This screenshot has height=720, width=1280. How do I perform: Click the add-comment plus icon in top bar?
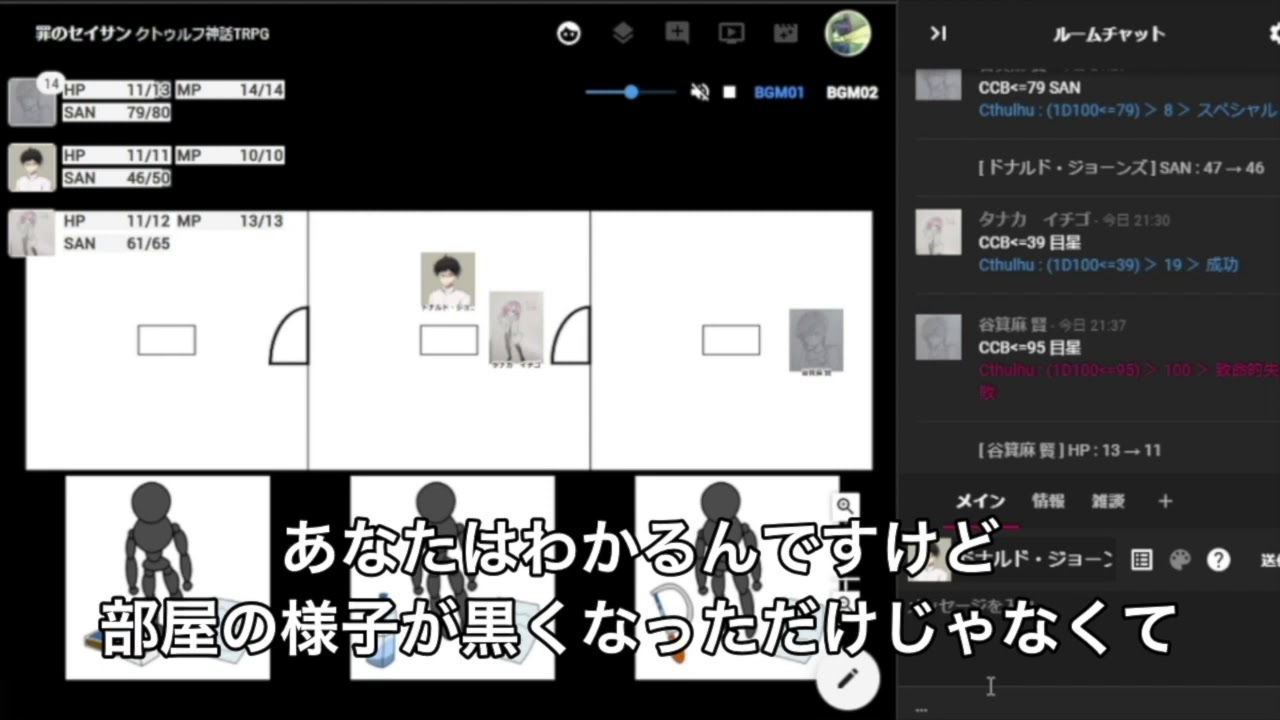pos(677,33)
